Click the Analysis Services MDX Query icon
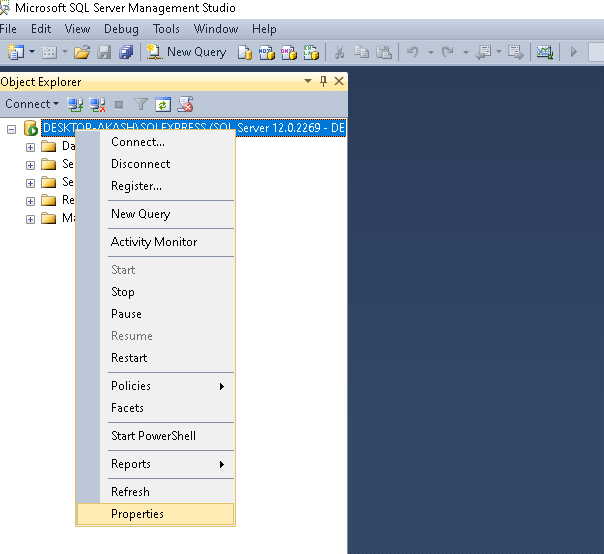The height and width of the screenshot is (554, 604). pos(267,52)
